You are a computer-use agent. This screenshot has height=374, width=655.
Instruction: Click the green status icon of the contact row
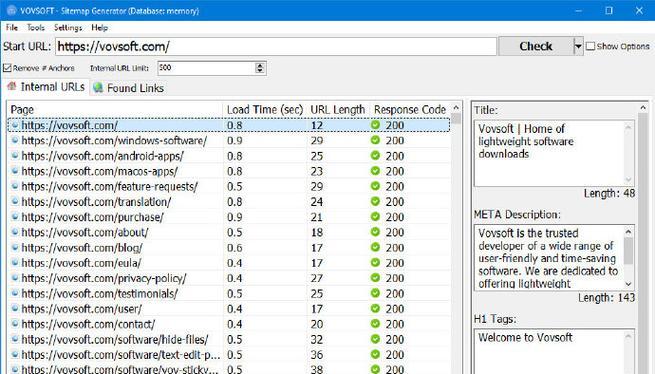point(376,323)
